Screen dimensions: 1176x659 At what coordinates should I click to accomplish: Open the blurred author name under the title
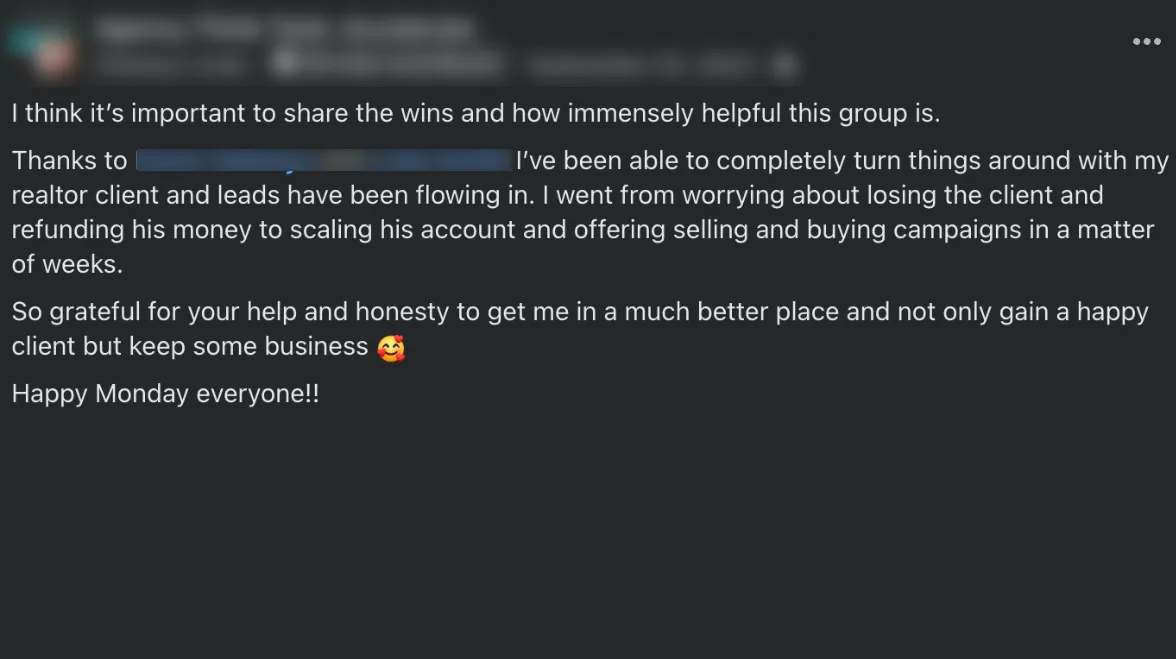(171, 66)
